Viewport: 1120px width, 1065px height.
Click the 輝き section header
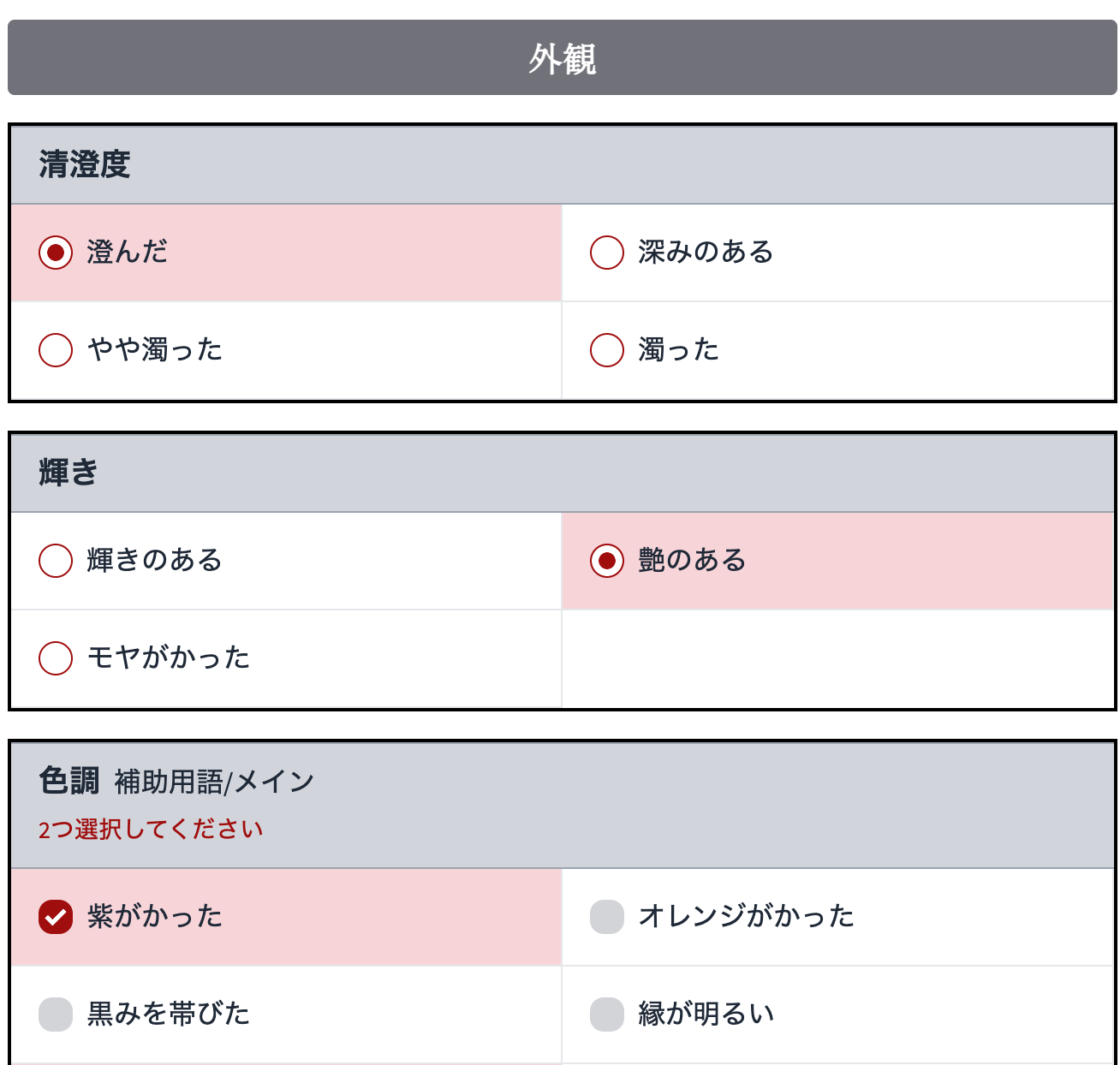click(x=64, y=470)
